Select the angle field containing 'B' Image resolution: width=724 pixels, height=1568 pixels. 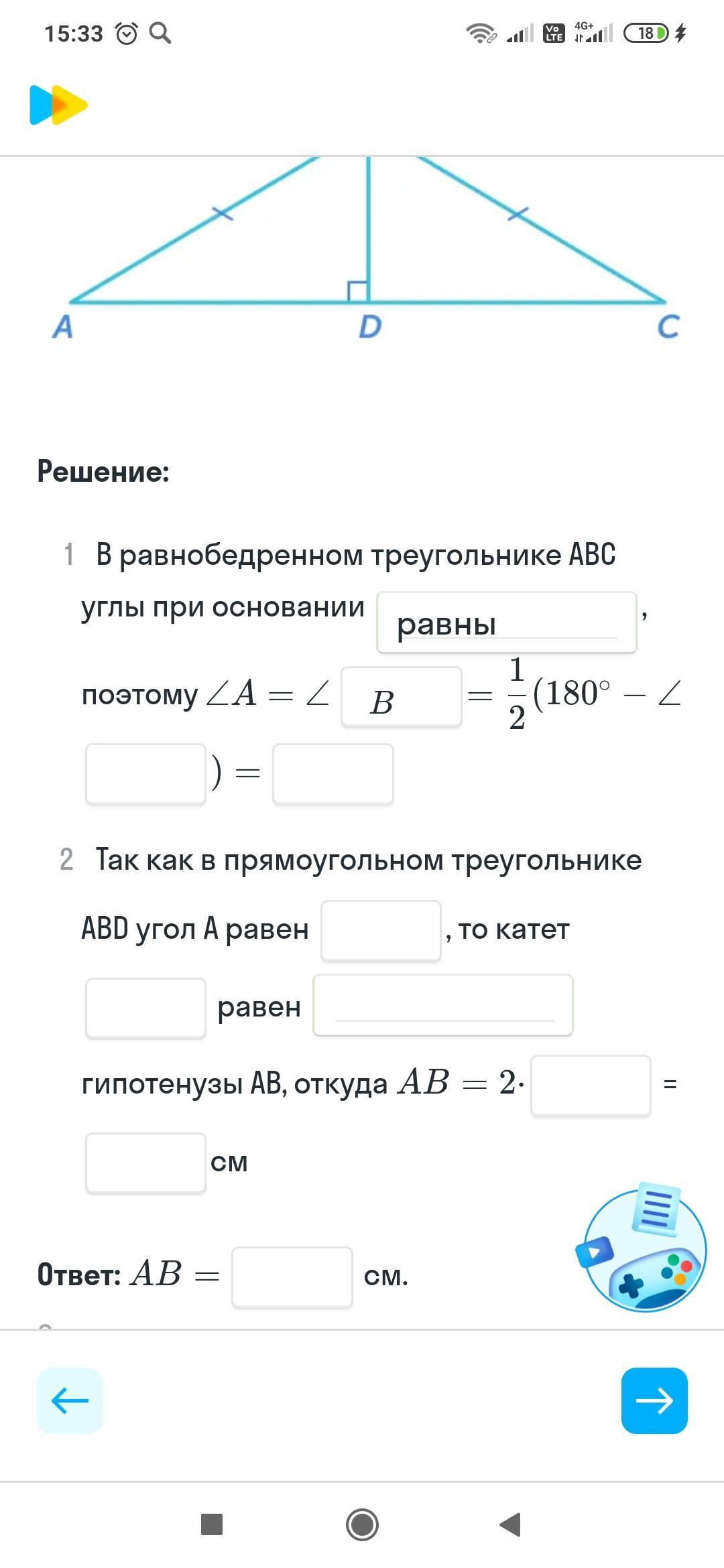pos(401,697)
